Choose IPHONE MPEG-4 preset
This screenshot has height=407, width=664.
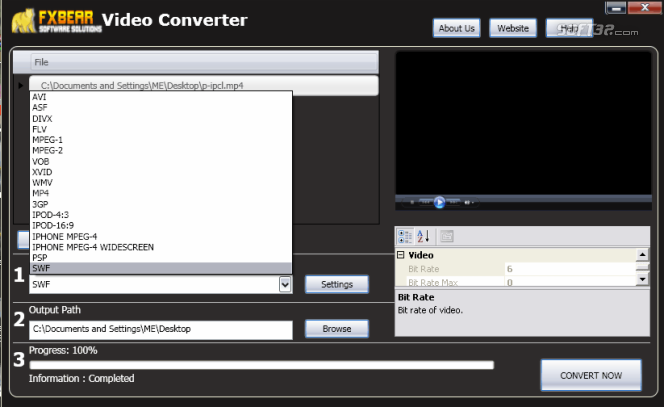point(161,236)
